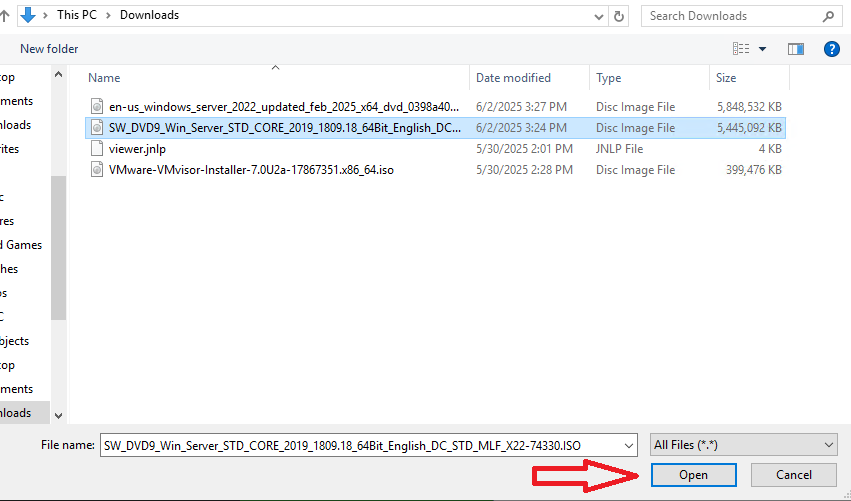Click the change view layout icon

click(741, 49)
